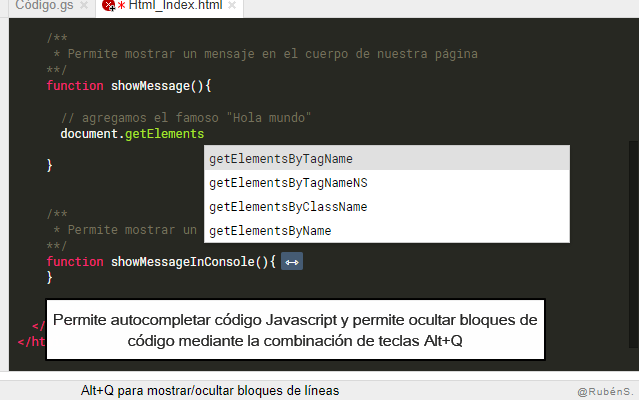
Task: Click the "Hola mundo" comment line
Action: [186, 118]
